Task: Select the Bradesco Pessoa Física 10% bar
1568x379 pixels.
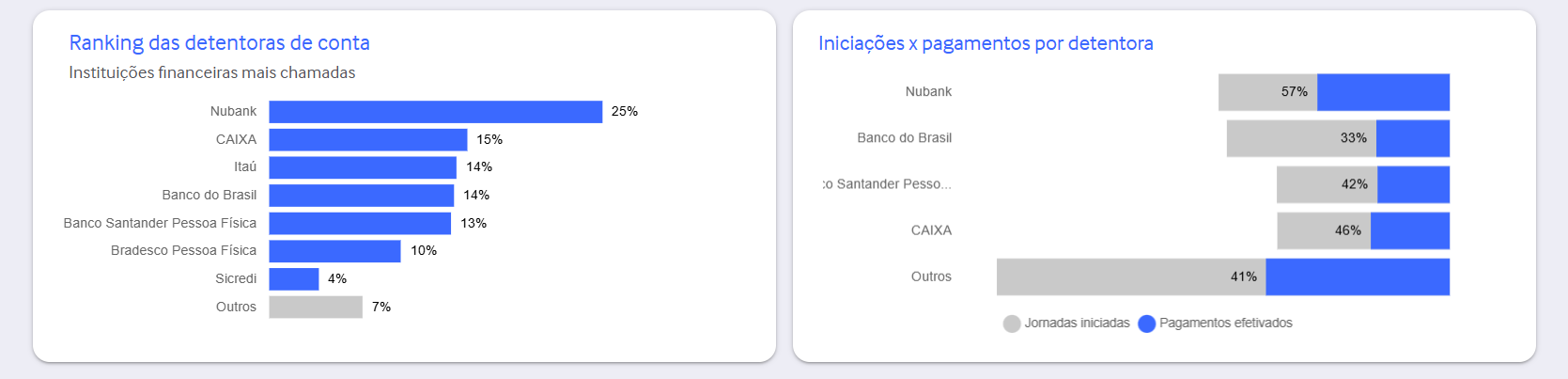Action: [x=334, y=251]
